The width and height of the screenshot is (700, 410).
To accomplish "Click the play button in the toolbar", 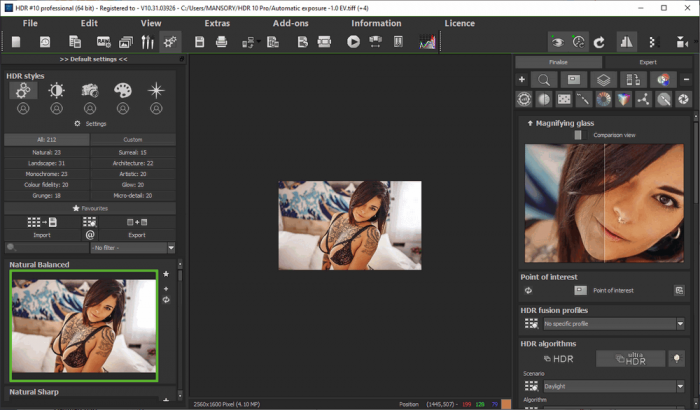I will (353, 42).
